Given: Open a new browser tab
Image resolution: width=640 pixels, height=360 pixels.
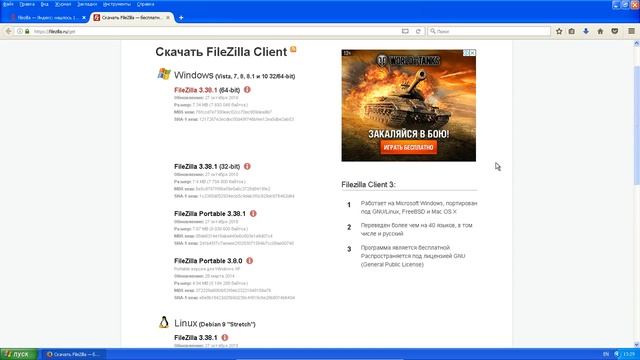Looking at the screenshot, I should [x=181, y=18].
